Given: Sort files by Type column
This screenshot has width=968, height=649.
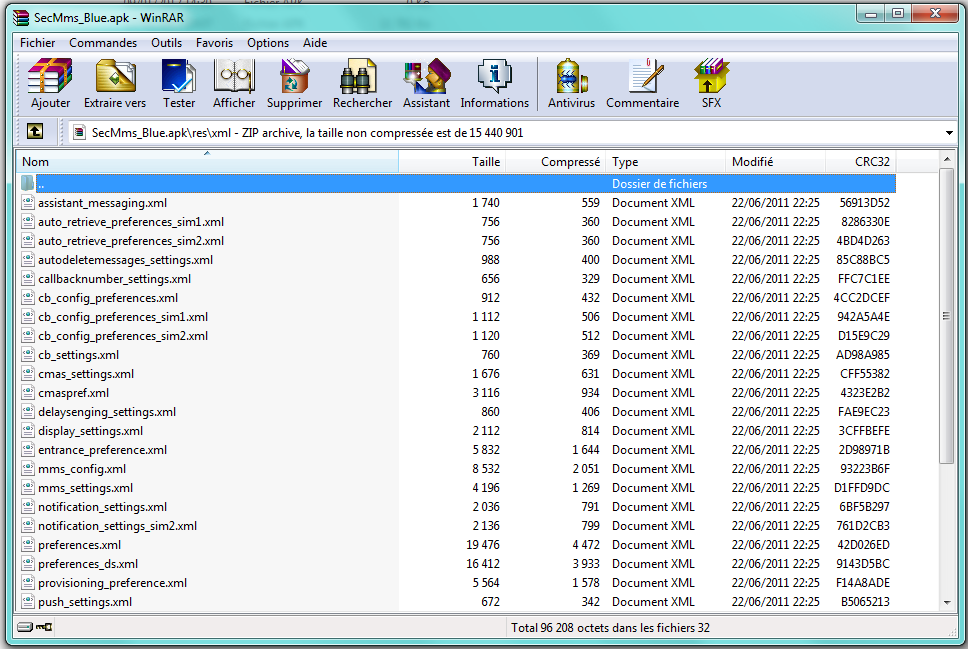Looking at the screenshot, I should tap(666, 162).
